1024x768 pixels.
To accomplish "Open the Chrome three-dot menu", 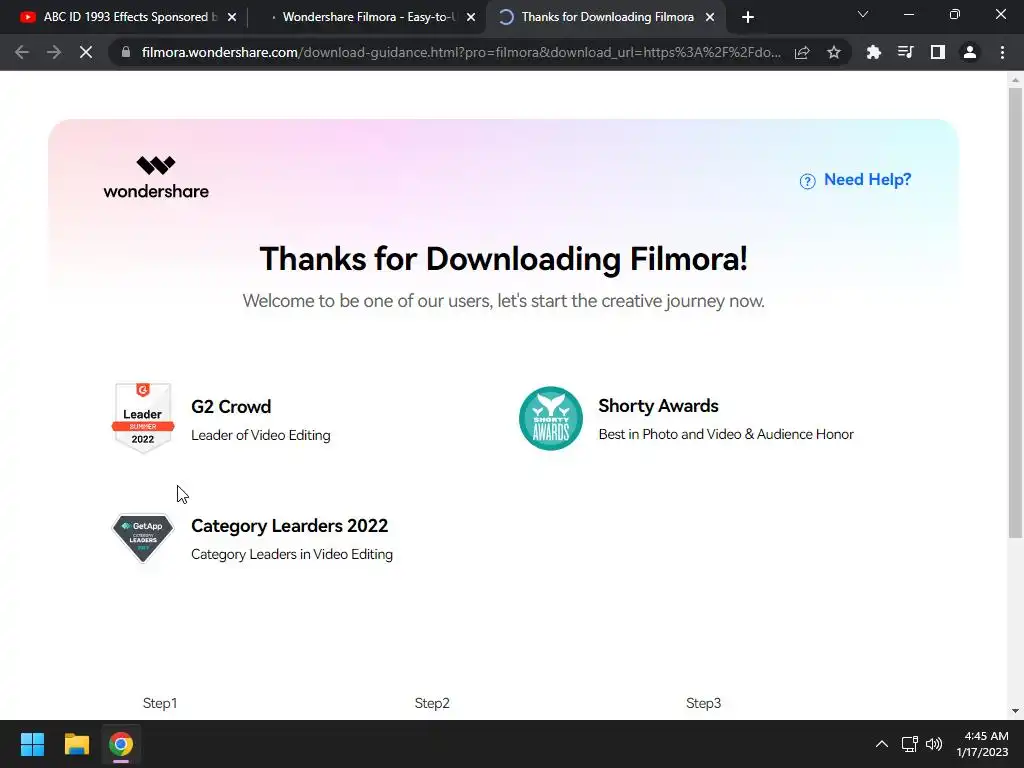I will pyautogui.click(x=1002, y=52).
